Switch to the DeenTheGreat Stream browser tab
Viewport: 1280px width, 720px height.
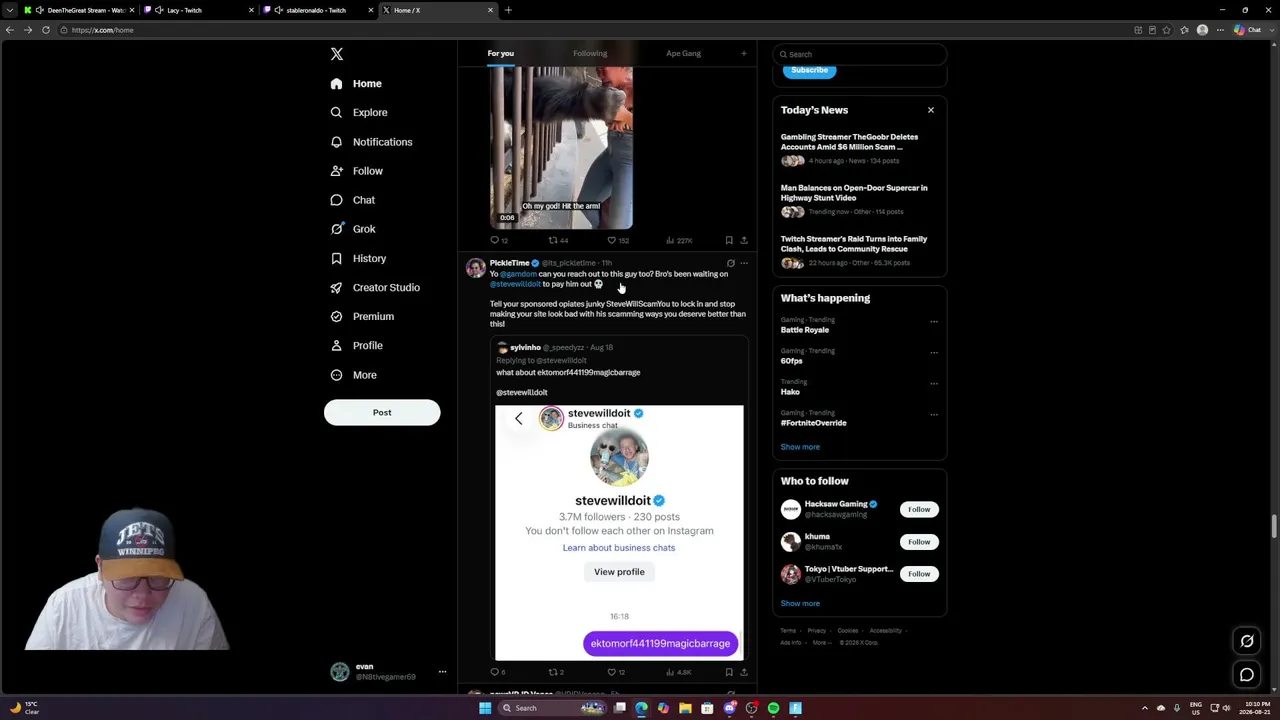(78, 10)
